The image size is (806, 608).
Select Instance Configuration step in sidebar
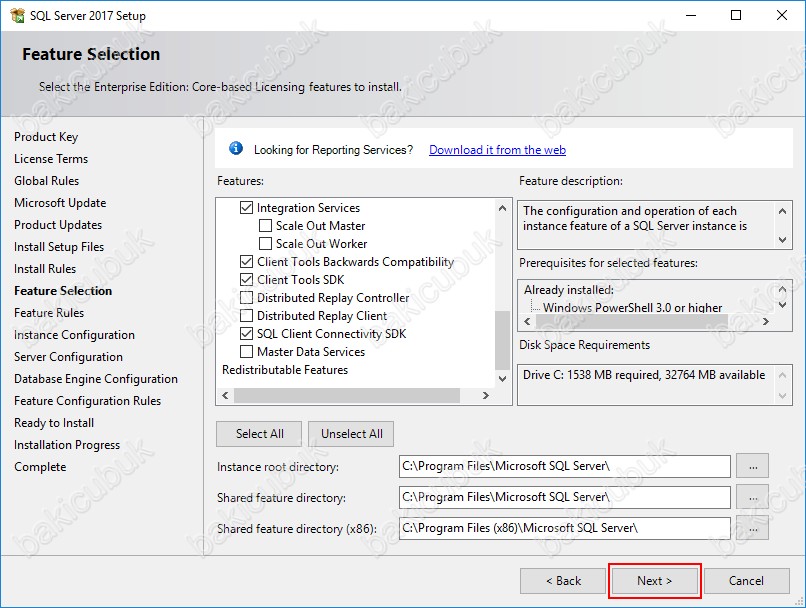(74, 335)
